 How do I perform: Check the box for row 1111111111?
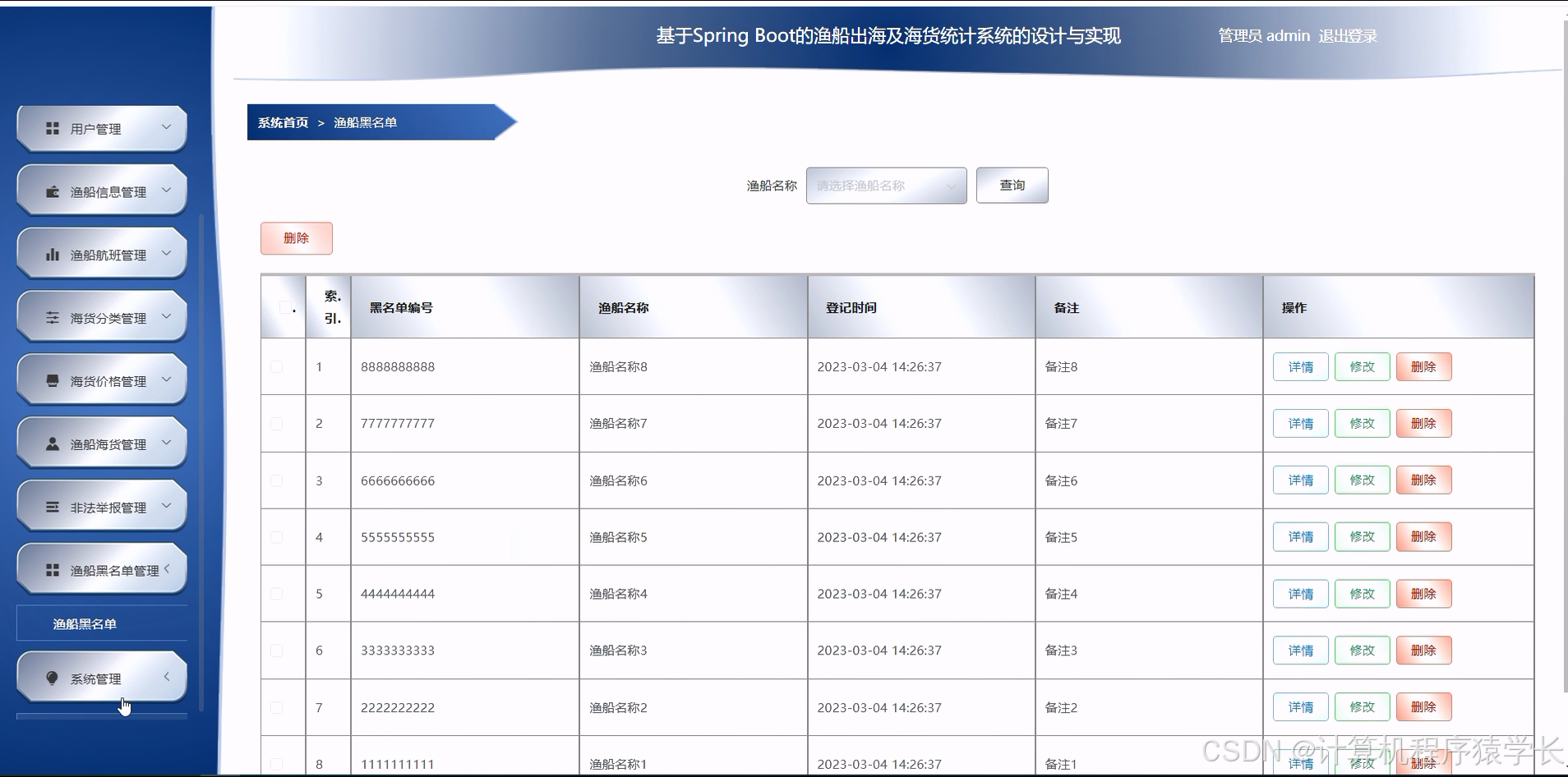click(276, 764)
